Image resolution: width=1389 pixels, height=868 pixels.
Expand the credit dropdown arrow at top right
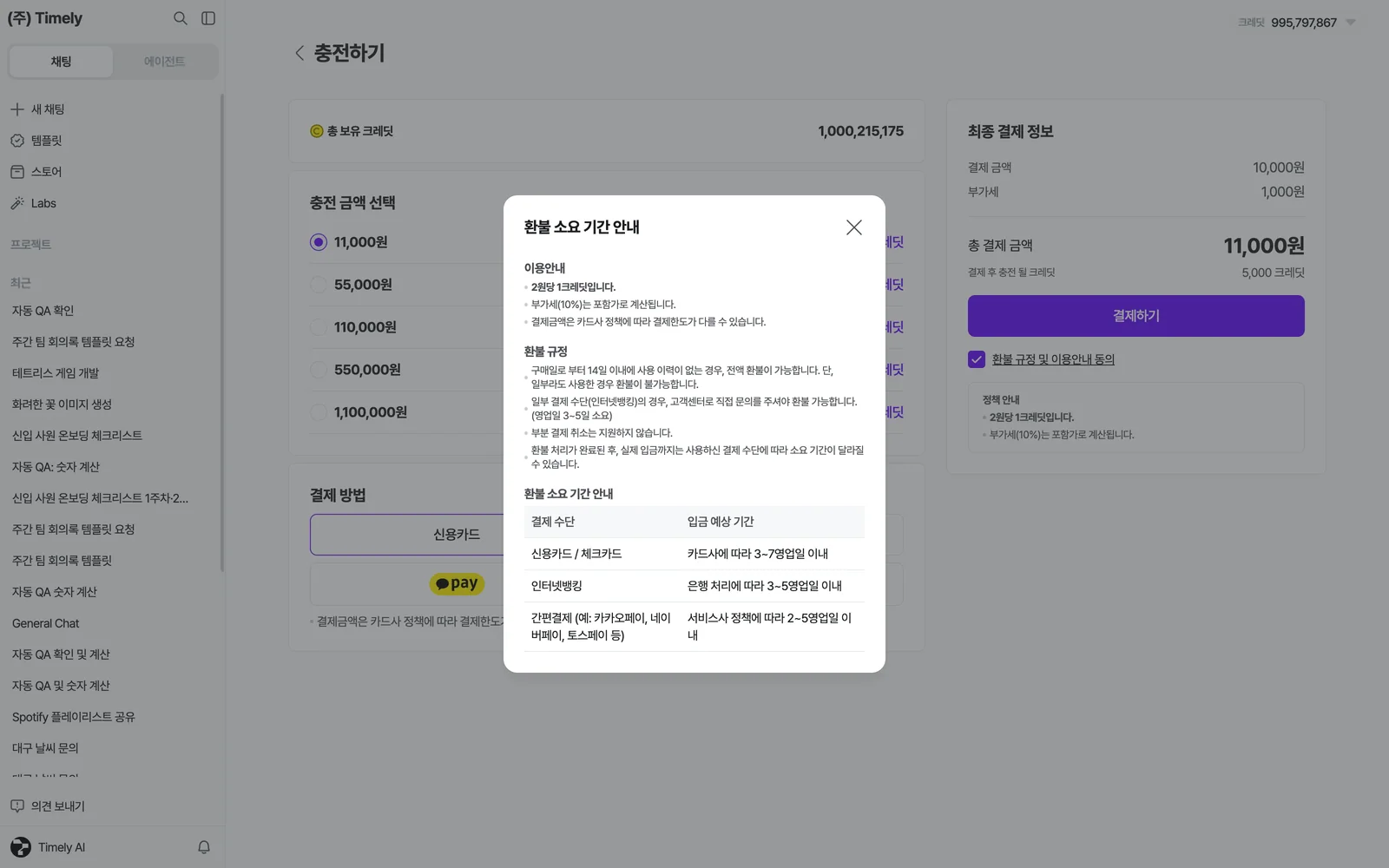(1351, 23)
